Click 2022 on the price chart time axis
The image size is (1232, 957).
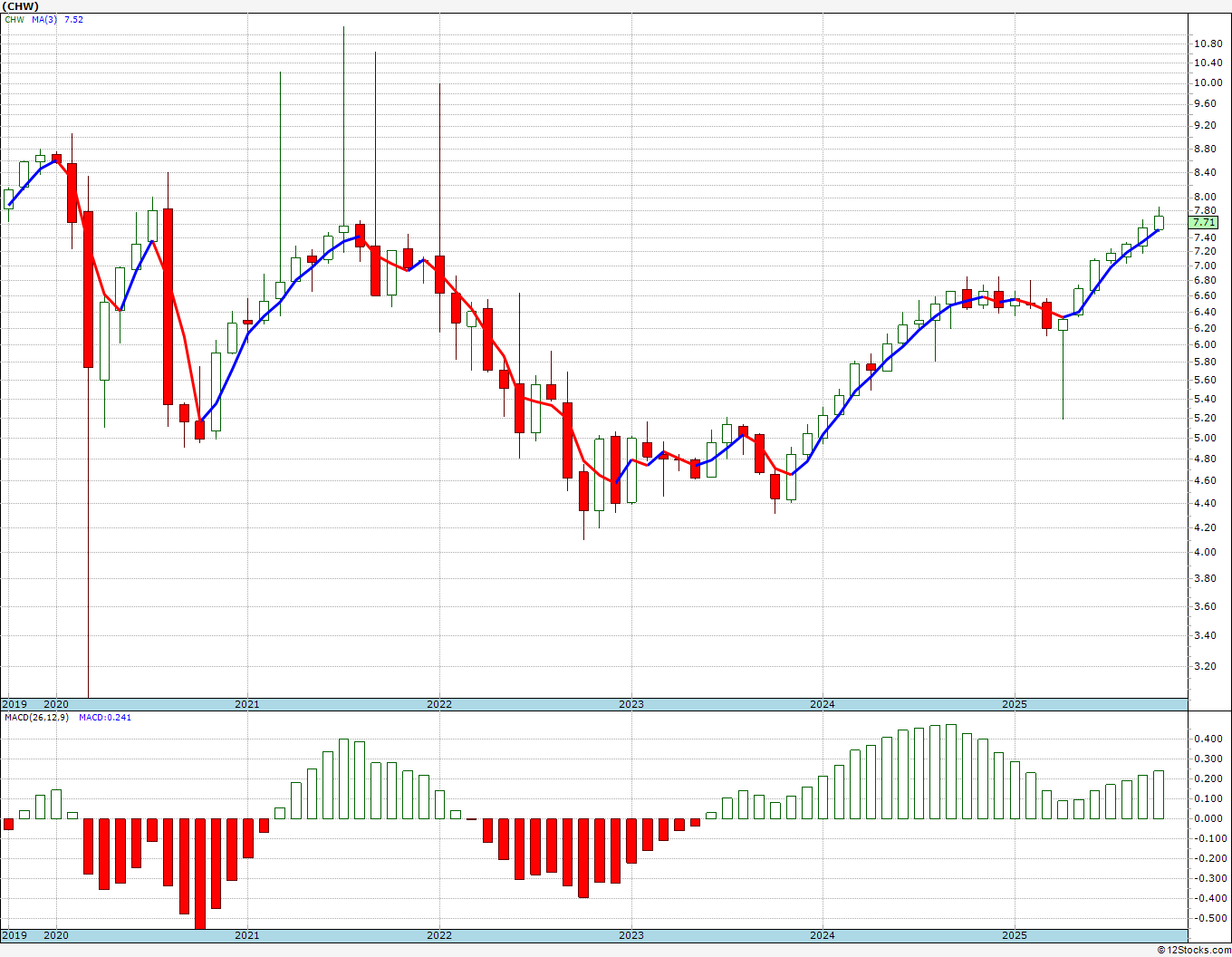tap(439, 704)
